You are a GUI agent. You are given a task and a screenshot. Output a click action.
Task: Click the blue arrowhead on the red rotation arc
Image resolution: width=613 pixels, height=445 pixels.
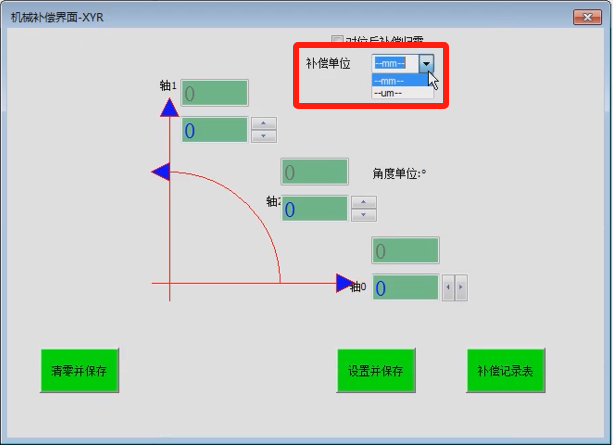click(x=160, y=172)
